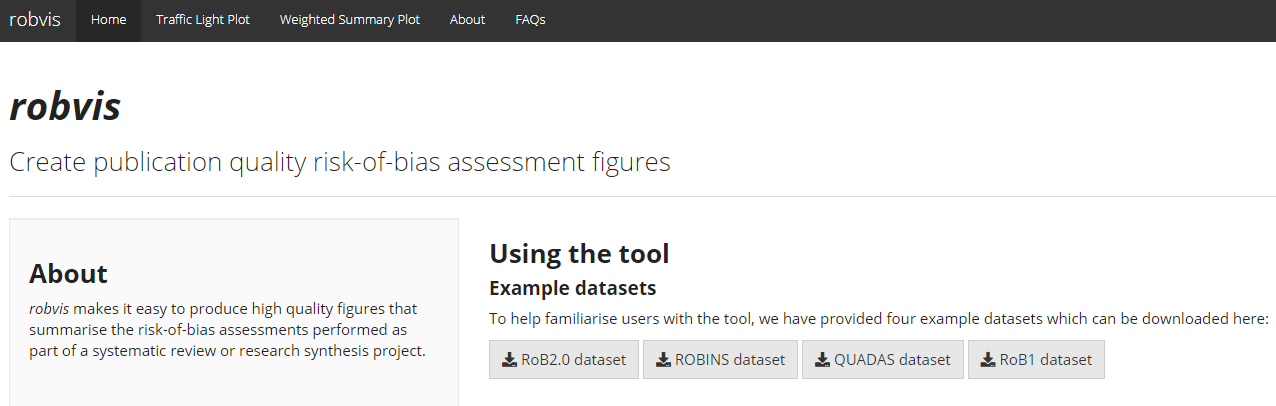Open the About page in navbar
1276x406 pixels.
coord(467,20)
